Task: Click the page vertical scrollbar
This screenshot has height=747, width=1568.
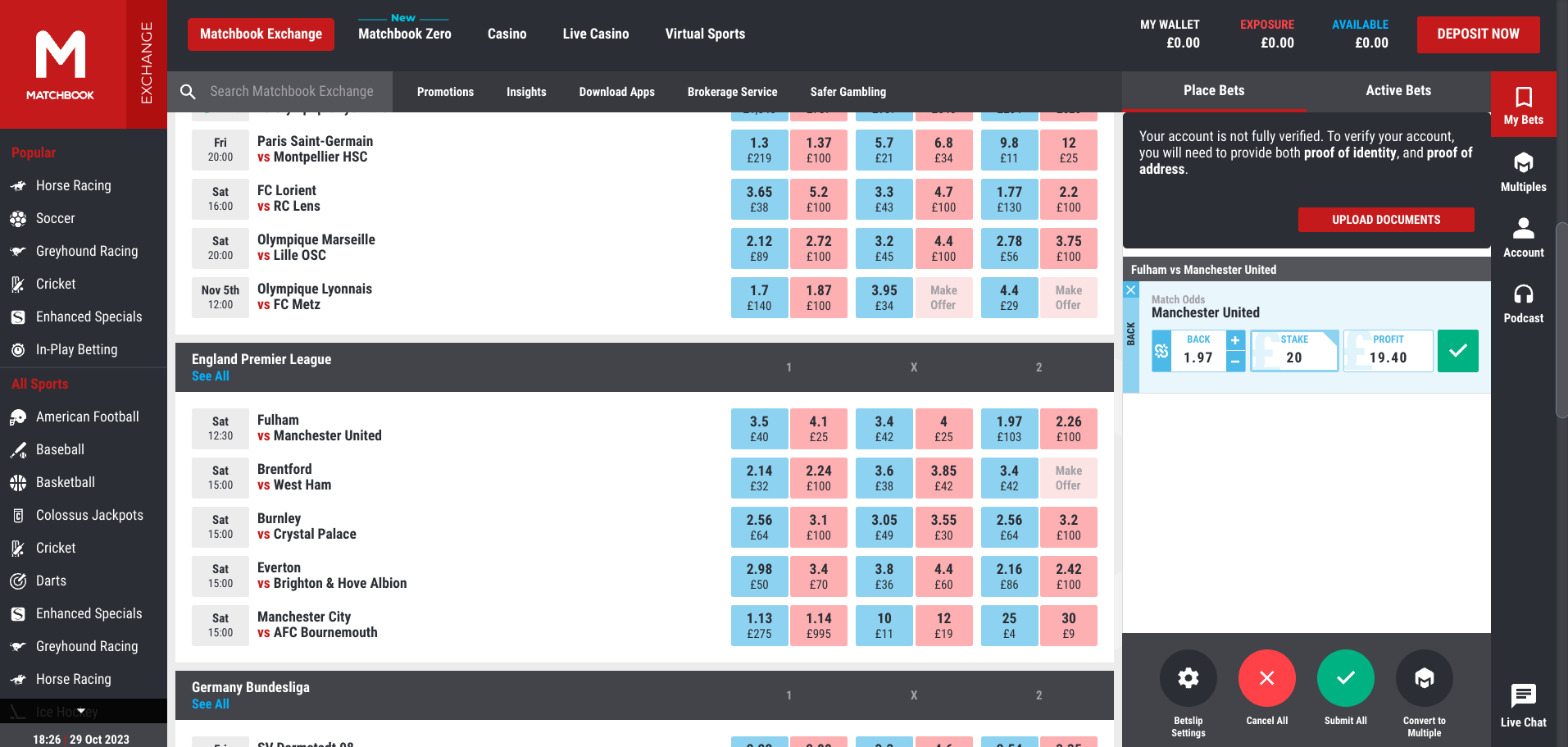Action: pos(1561,320)
